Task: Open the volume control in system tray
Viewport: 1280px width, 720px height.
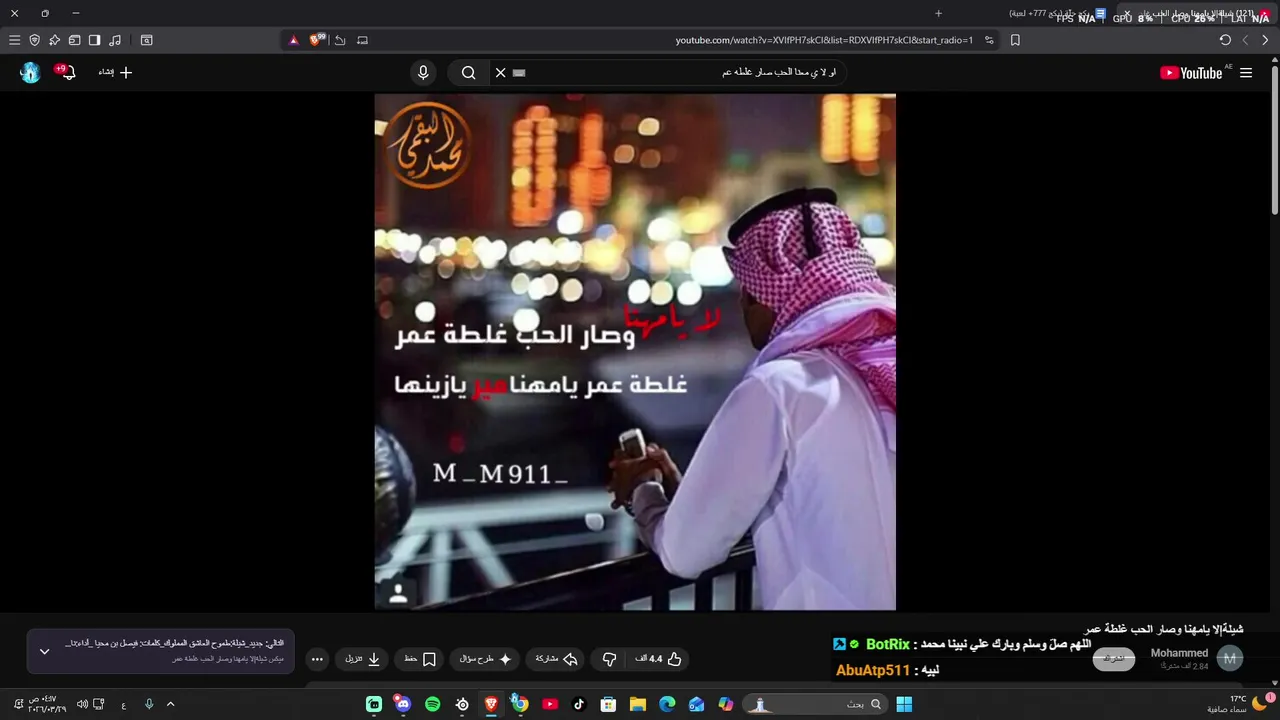Action: click(82, 704)
